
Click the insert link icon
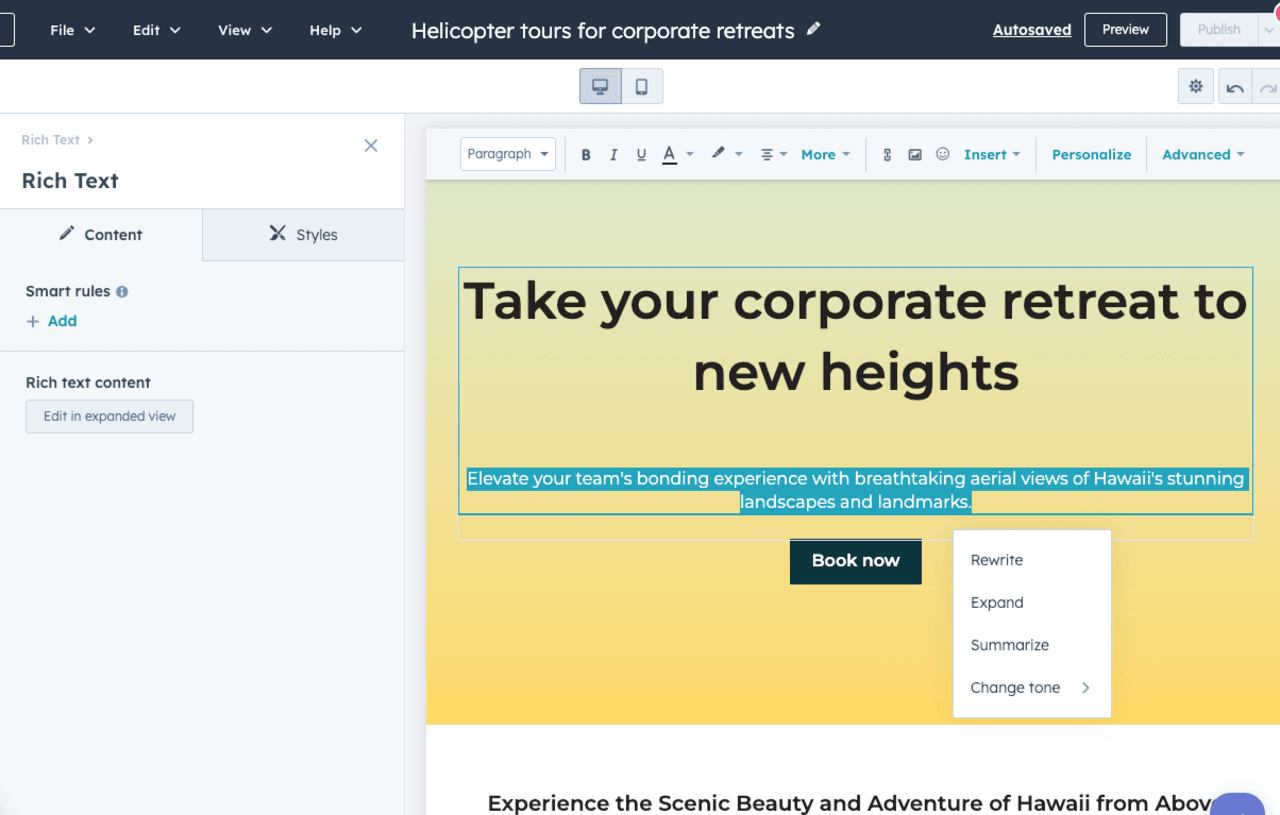pos(887,155)
